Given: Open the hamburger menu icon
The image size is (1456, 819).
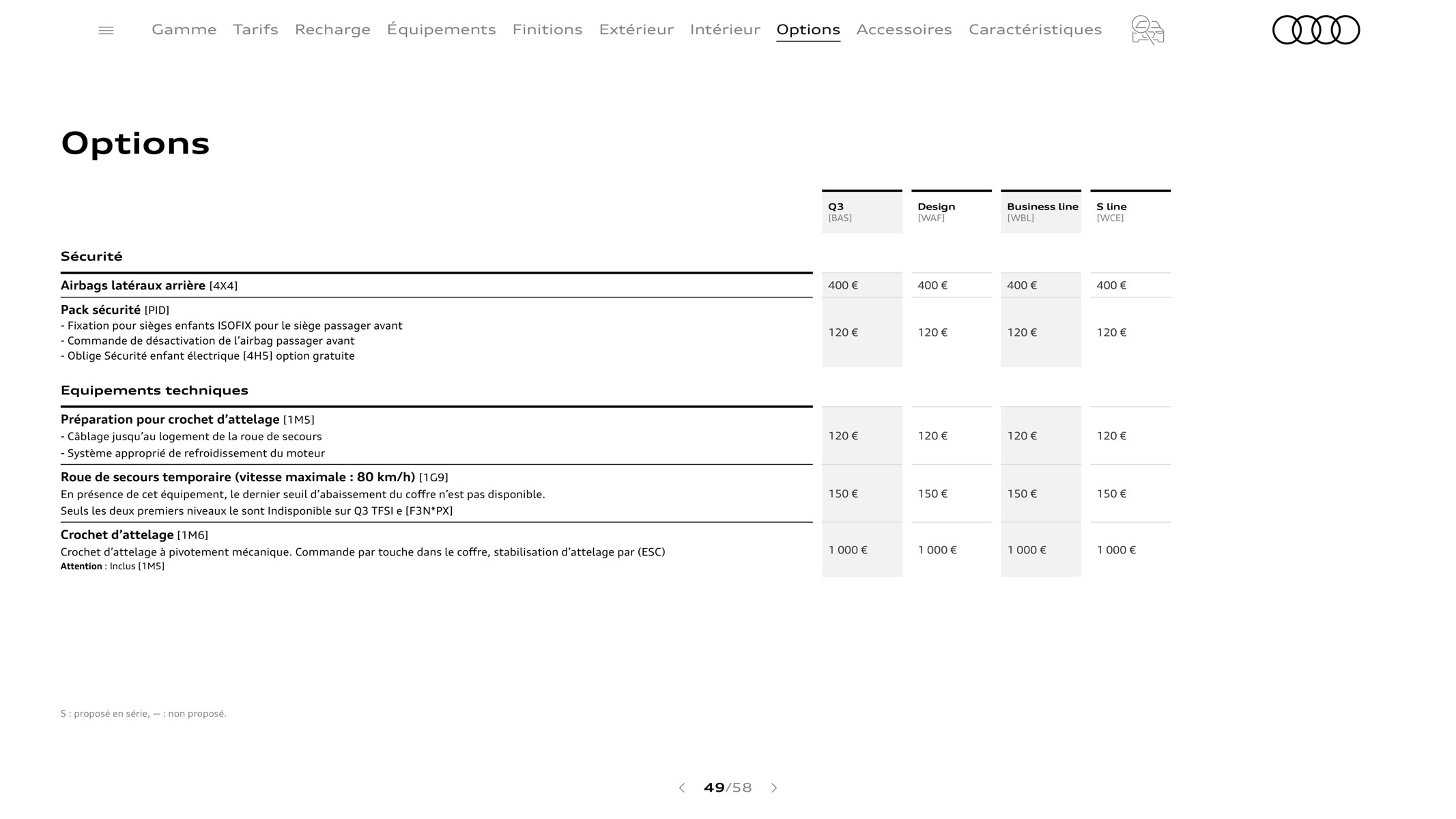Looking at the screenshot, I should click(106, 30).
